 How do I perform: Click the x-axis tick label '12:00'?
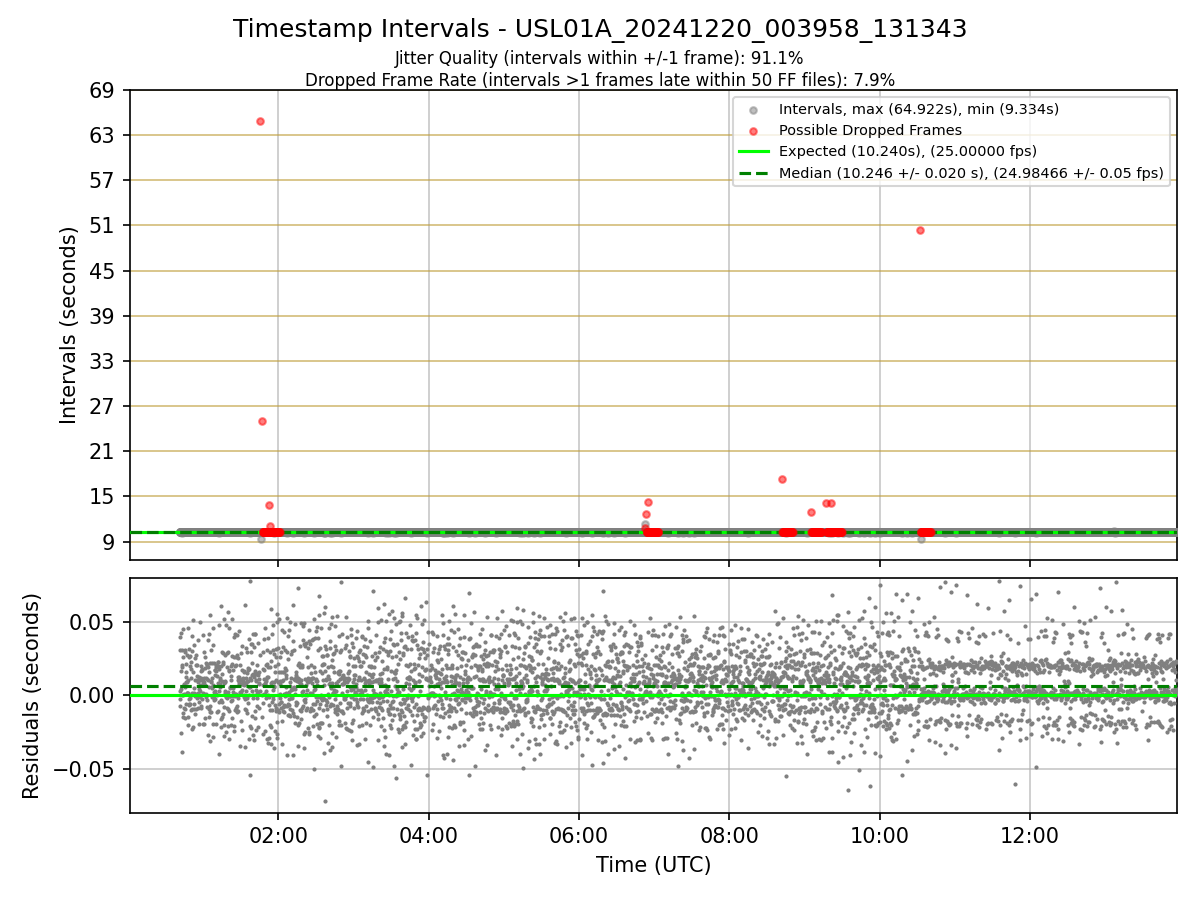(x=1030, y=836)
